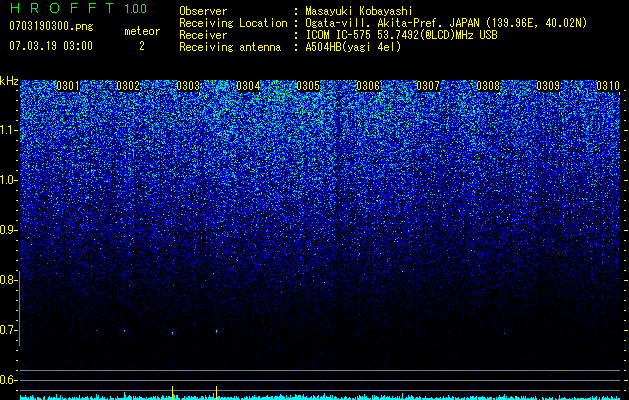The height and width of the screenshot is (400, 629).
Task: Click the meteor count label
Action: [142, 31]
